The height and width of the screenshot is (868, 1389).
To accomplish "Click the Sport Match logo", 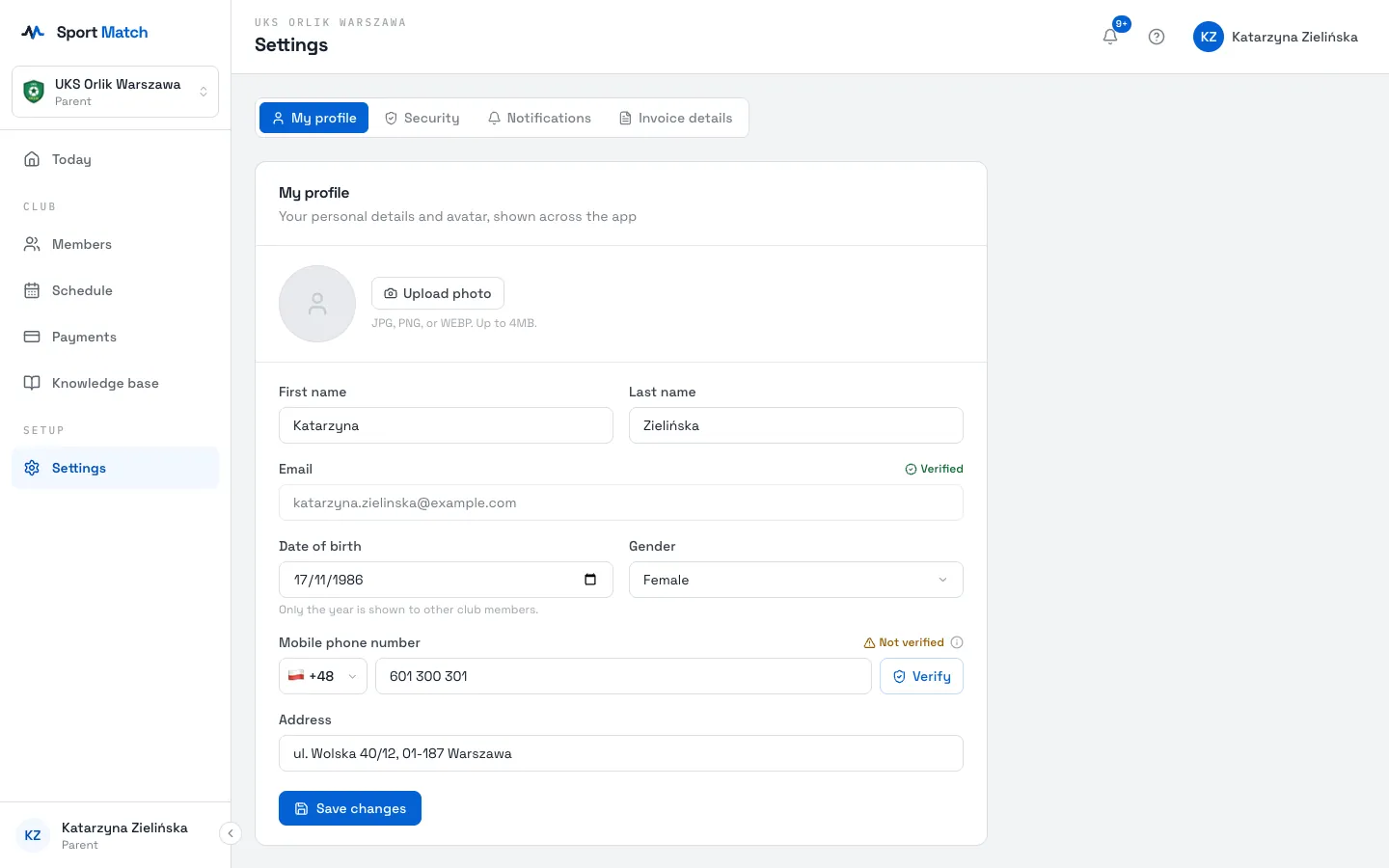I will [85, 32].
